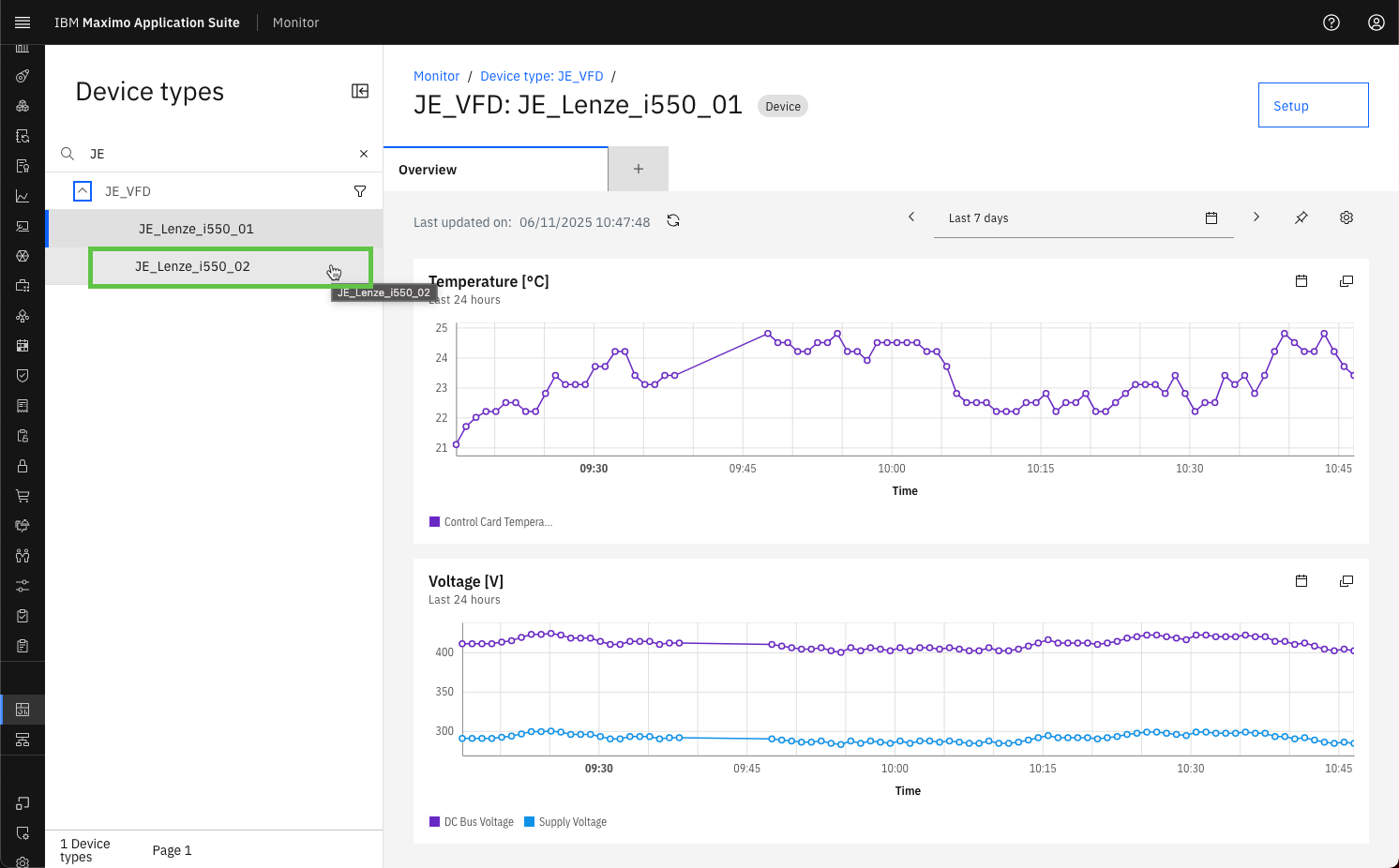Click the '1 Device types' count text
1399x868 pixels.
[85, 850]
